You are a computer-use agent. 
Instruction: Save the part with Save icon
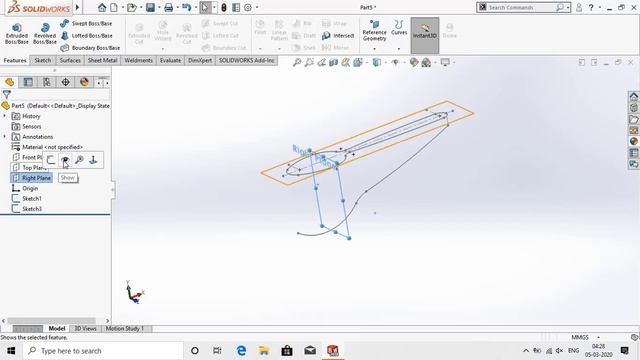pos(150,7)
